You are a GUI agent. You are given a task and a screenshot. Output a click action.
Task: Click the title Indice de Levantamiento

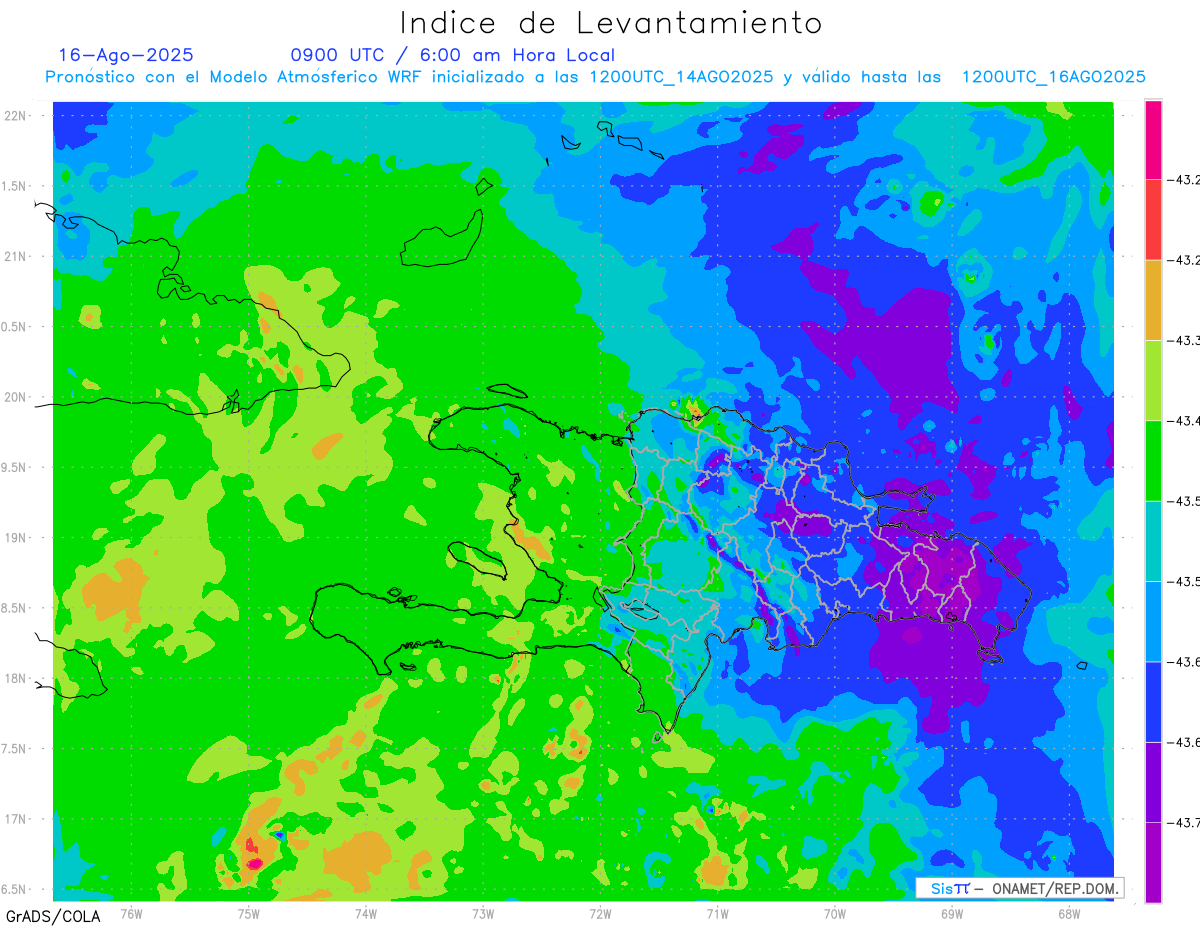tap(611, 22)
